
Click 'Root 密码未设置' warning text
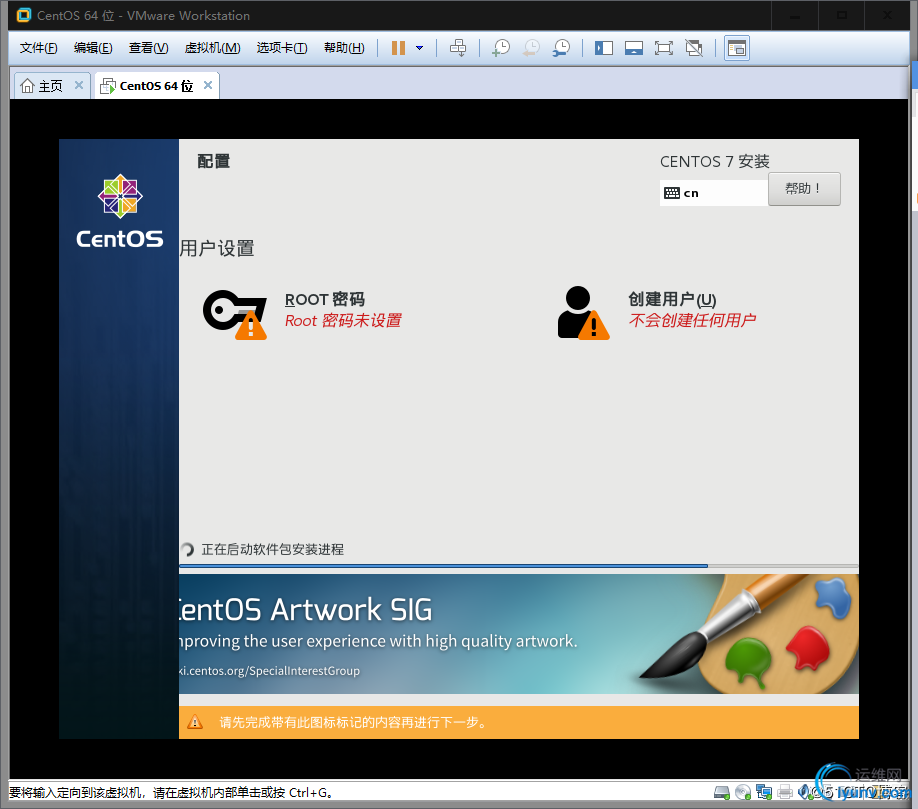click(343, 321)
